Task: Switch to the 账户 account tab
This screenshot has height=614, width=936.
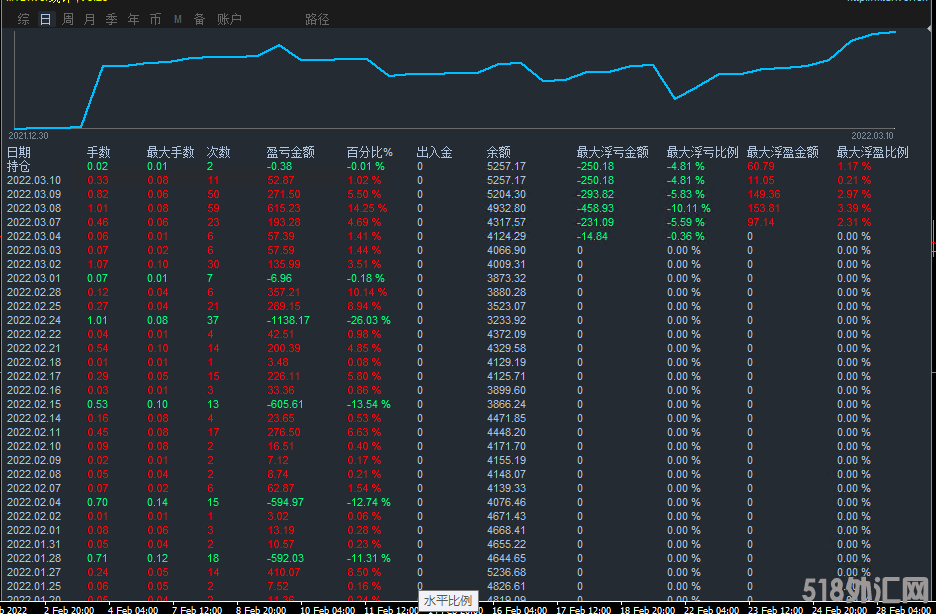Action: (x=229, y=19)
